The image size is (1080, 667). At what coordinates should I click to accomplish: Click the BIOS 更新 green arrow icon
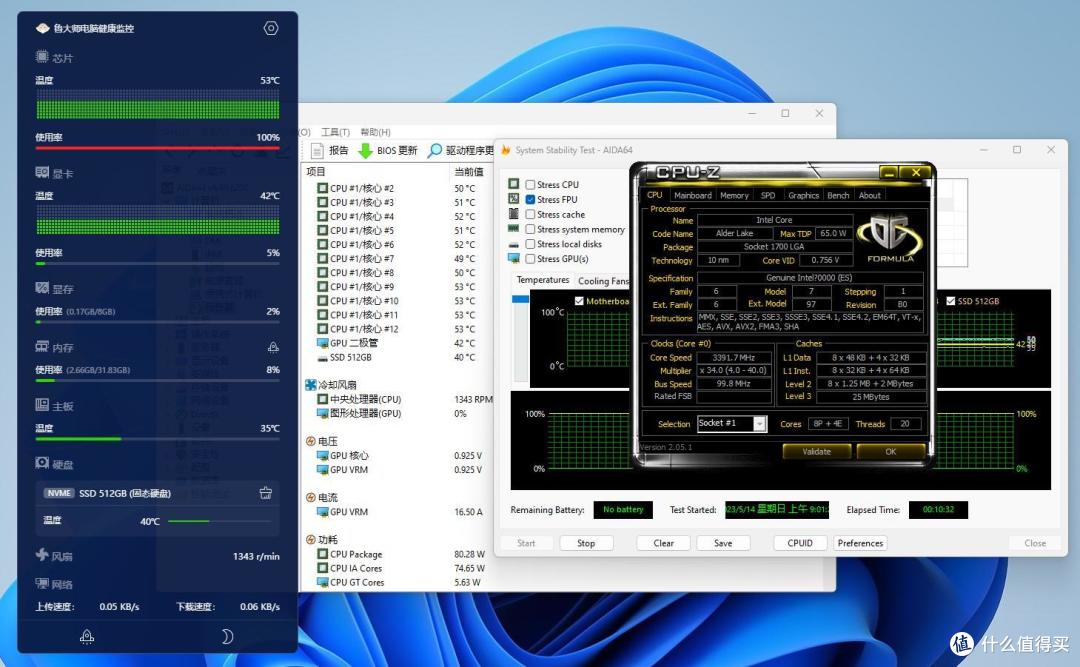(365, 150)
